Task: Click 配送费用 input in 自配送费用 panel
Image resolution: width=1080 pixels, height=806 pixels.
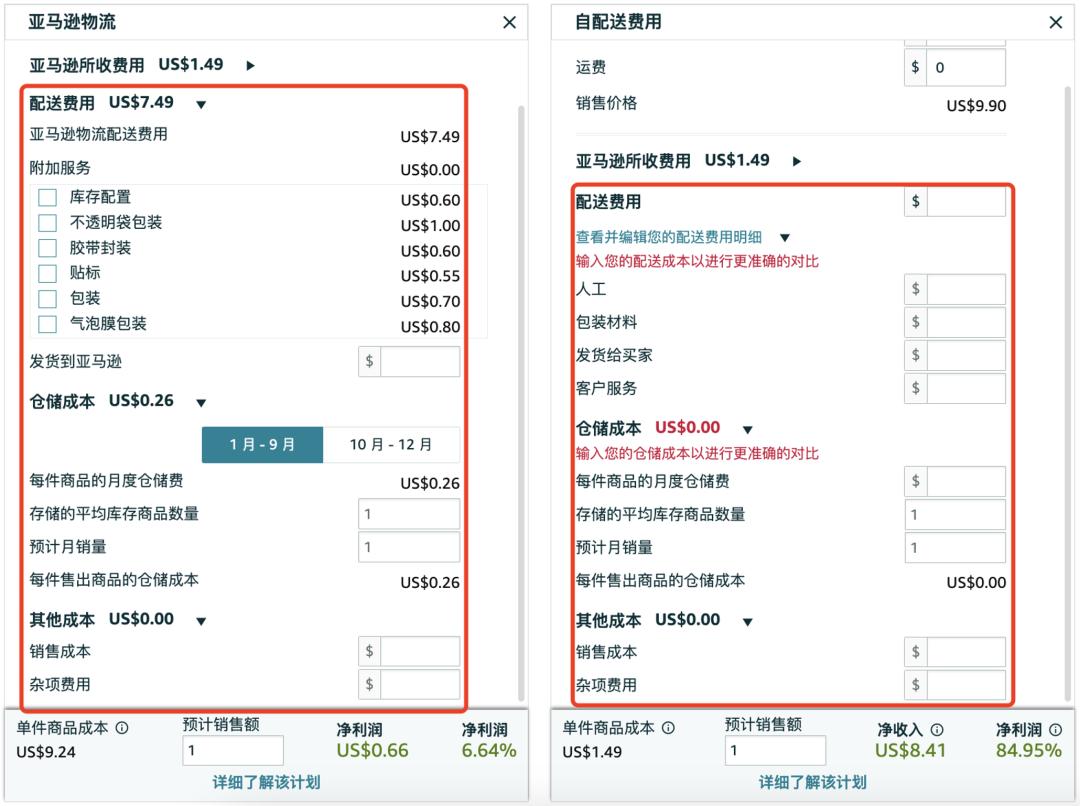Action: pos(966,201)
